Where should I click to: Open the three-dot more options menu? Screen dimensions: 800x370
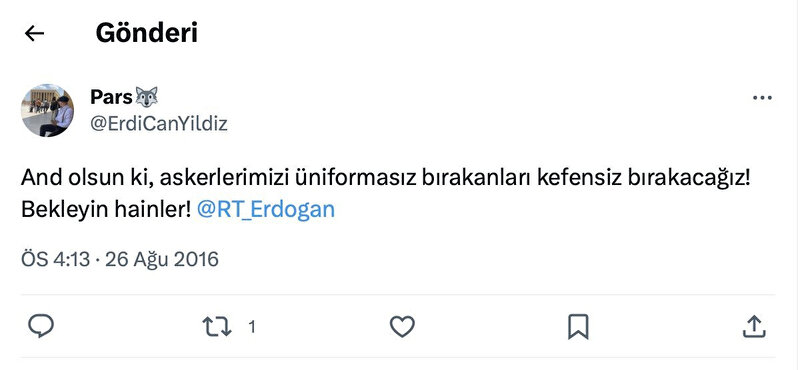(x=762, y=97)
